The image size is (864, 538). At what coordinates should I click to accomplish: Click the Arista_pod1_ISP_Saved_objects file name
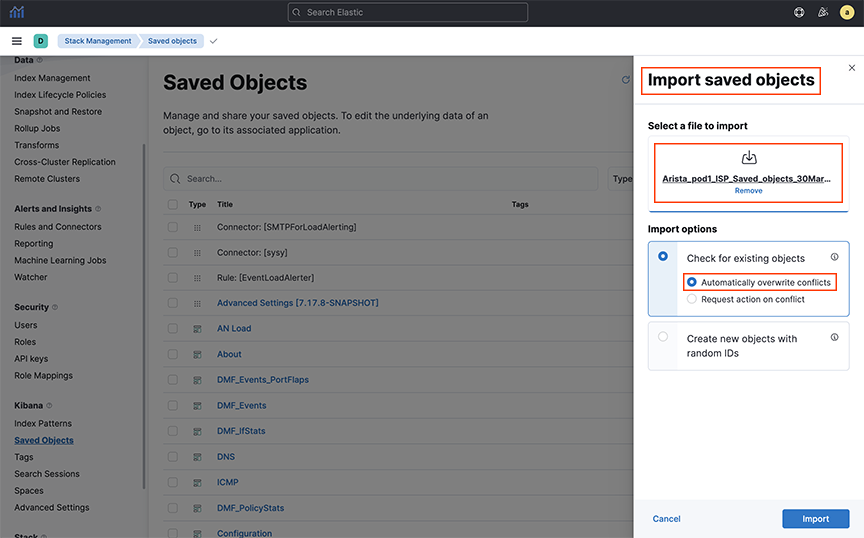tap(746, 179)
